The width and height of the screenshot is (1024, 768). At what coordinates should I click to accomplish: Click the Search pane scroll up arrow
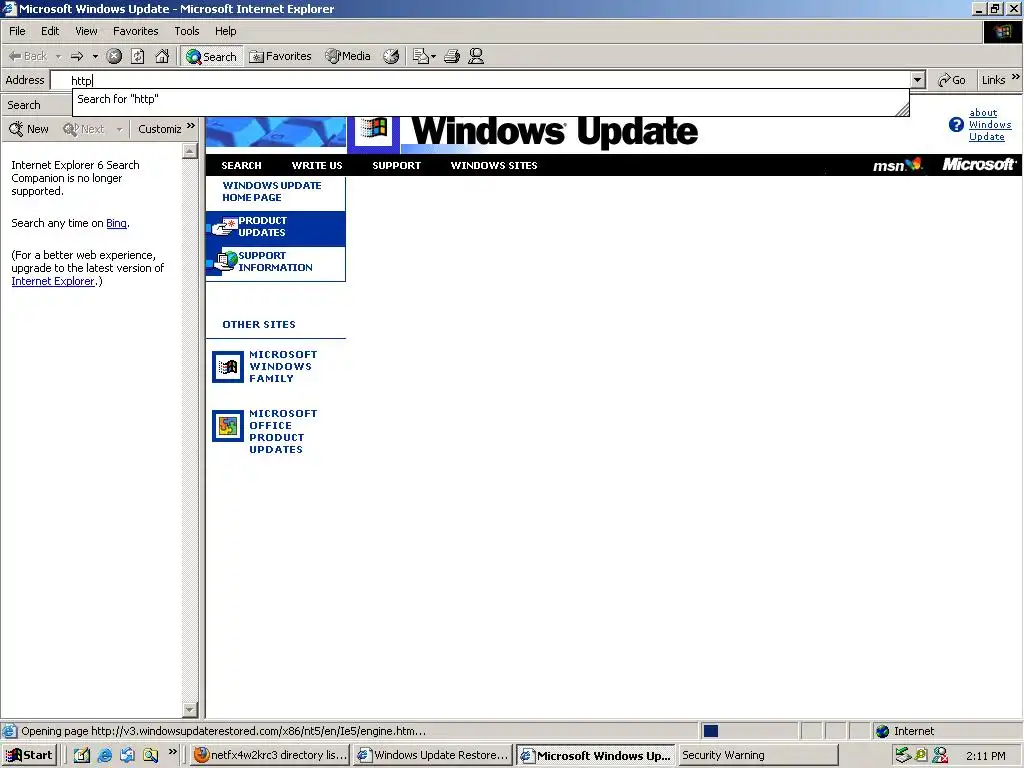[x=189, y=151]
